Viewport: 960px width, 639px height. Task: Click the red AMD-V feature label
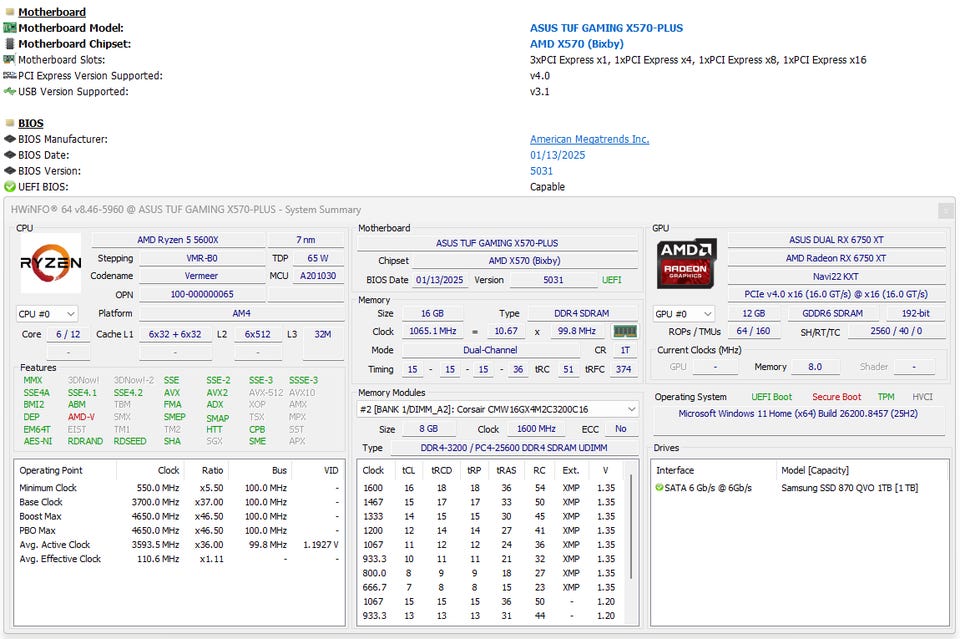[x=81, y=417]
